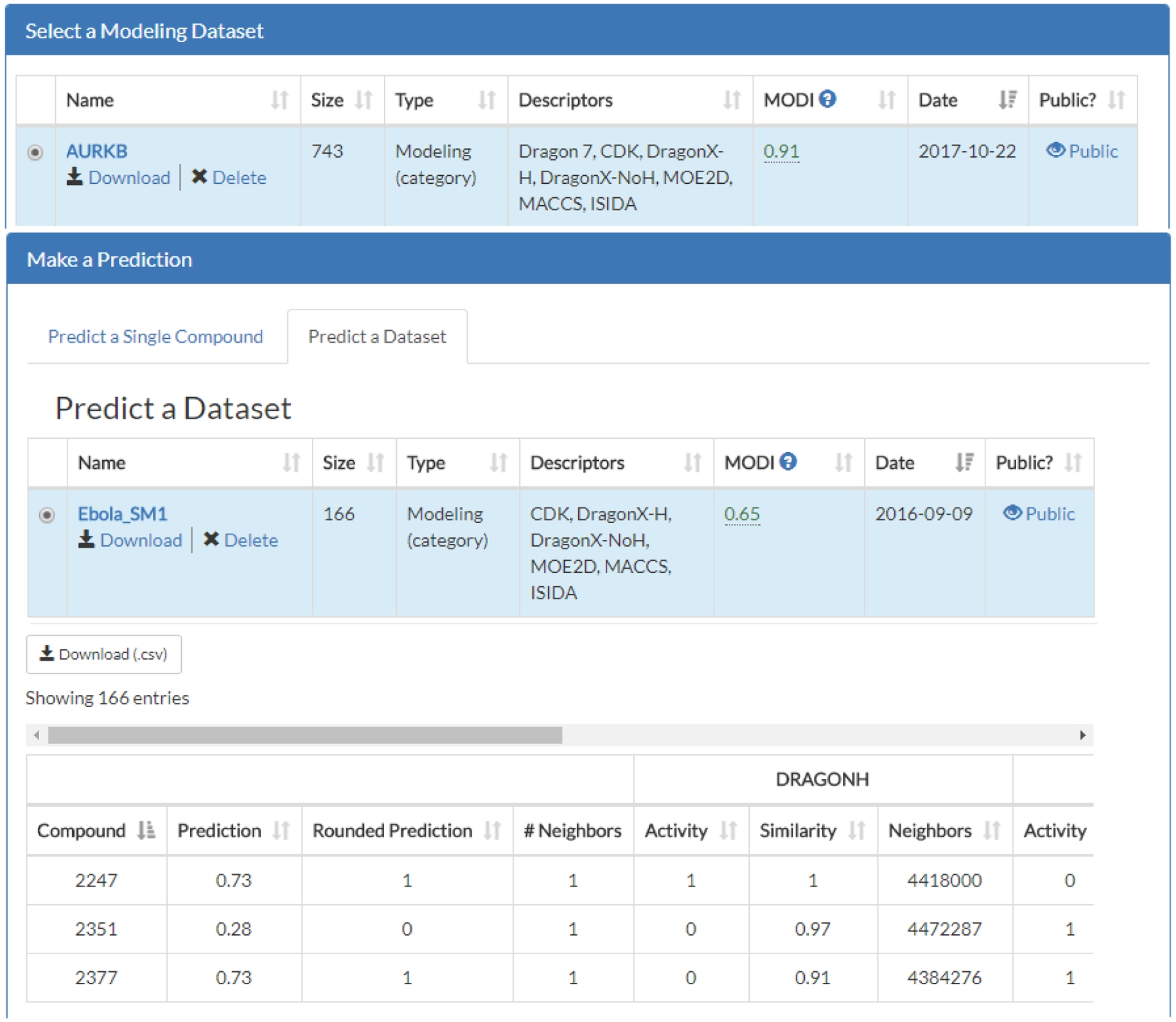Sort modeling datasets by MODI icon

pyautogui.click(x=887, y=99)
